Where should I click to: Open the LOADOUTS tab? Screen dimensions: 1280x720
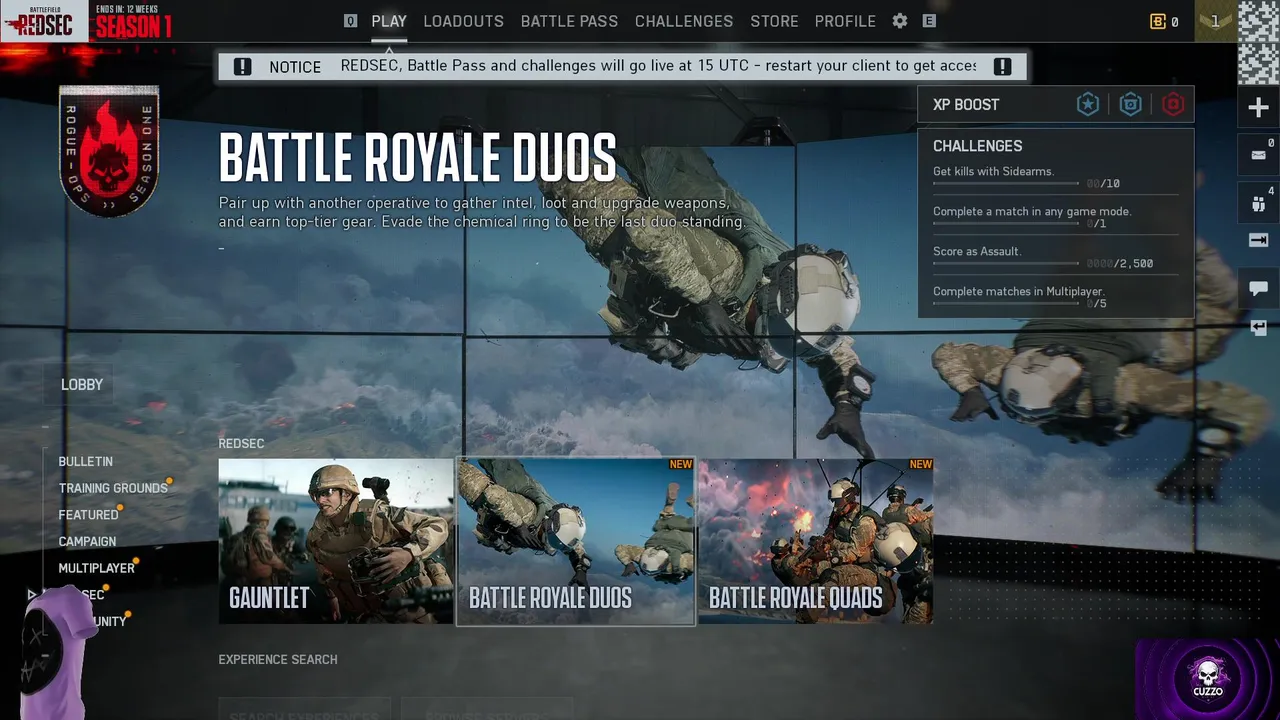(x=463, y=21)
